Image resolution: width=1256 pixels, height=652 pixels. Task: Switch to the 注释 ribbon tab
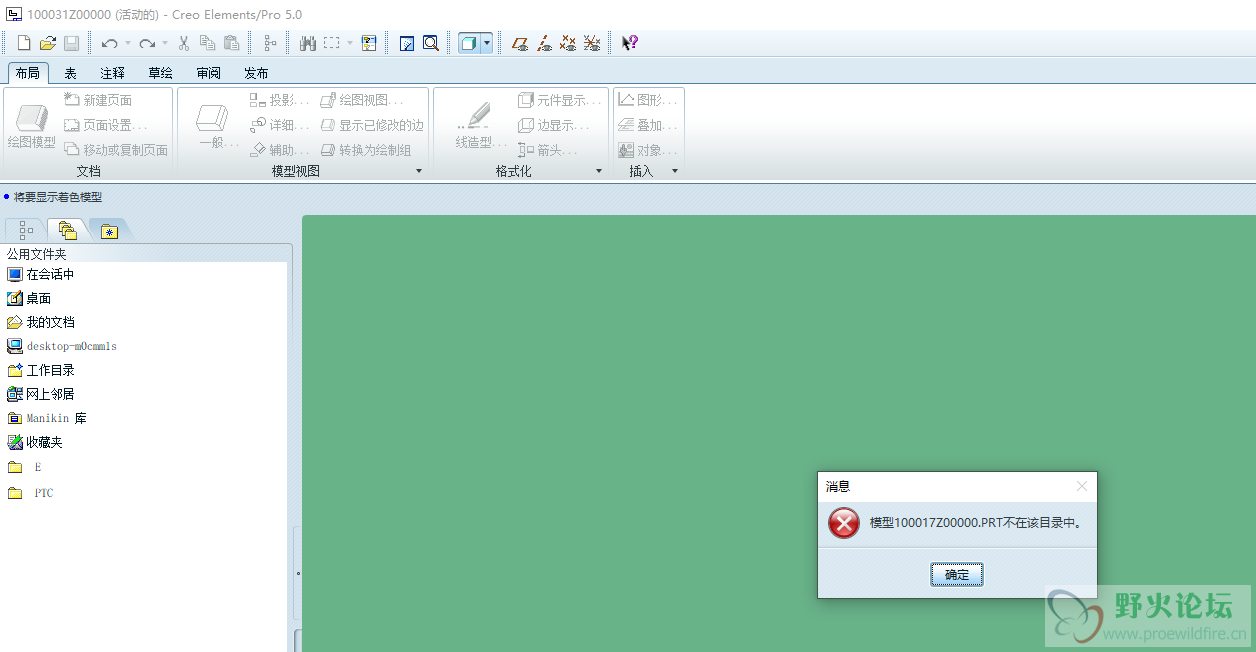(x=113, y=73)
